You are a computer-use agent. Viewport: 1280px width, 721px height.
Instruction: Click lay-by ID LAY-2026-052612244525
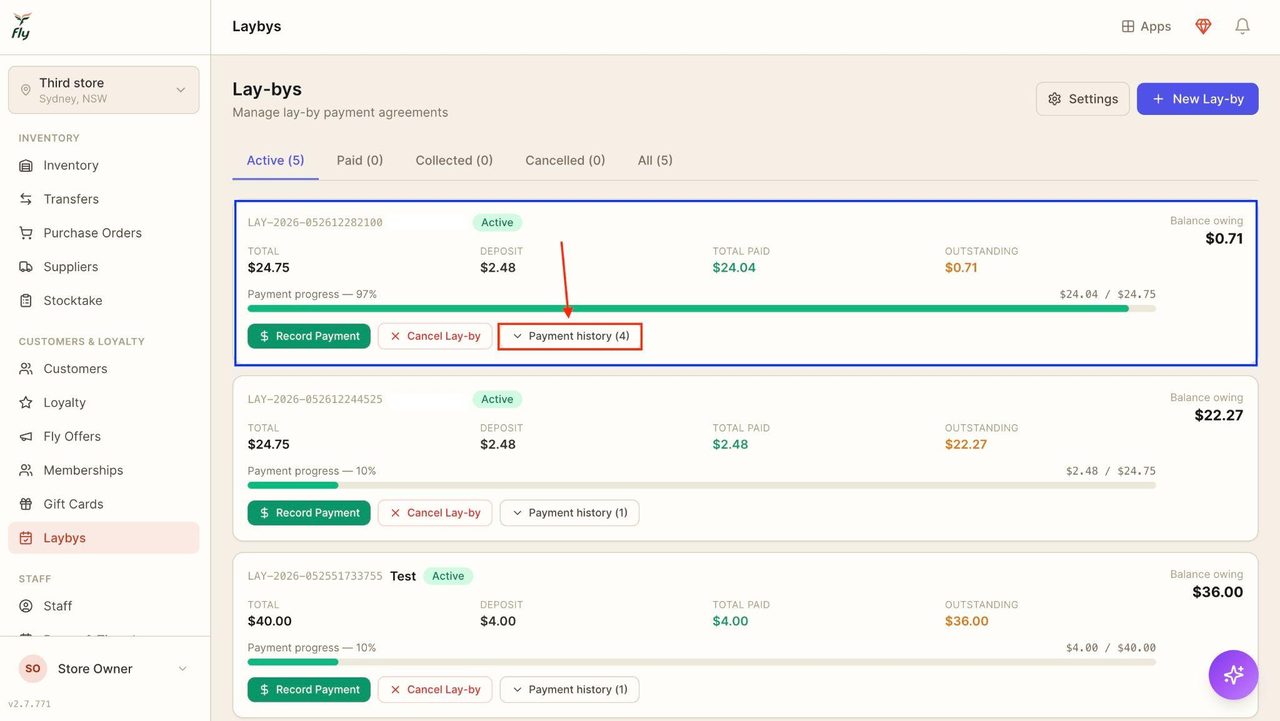click(x=315, y=400)
